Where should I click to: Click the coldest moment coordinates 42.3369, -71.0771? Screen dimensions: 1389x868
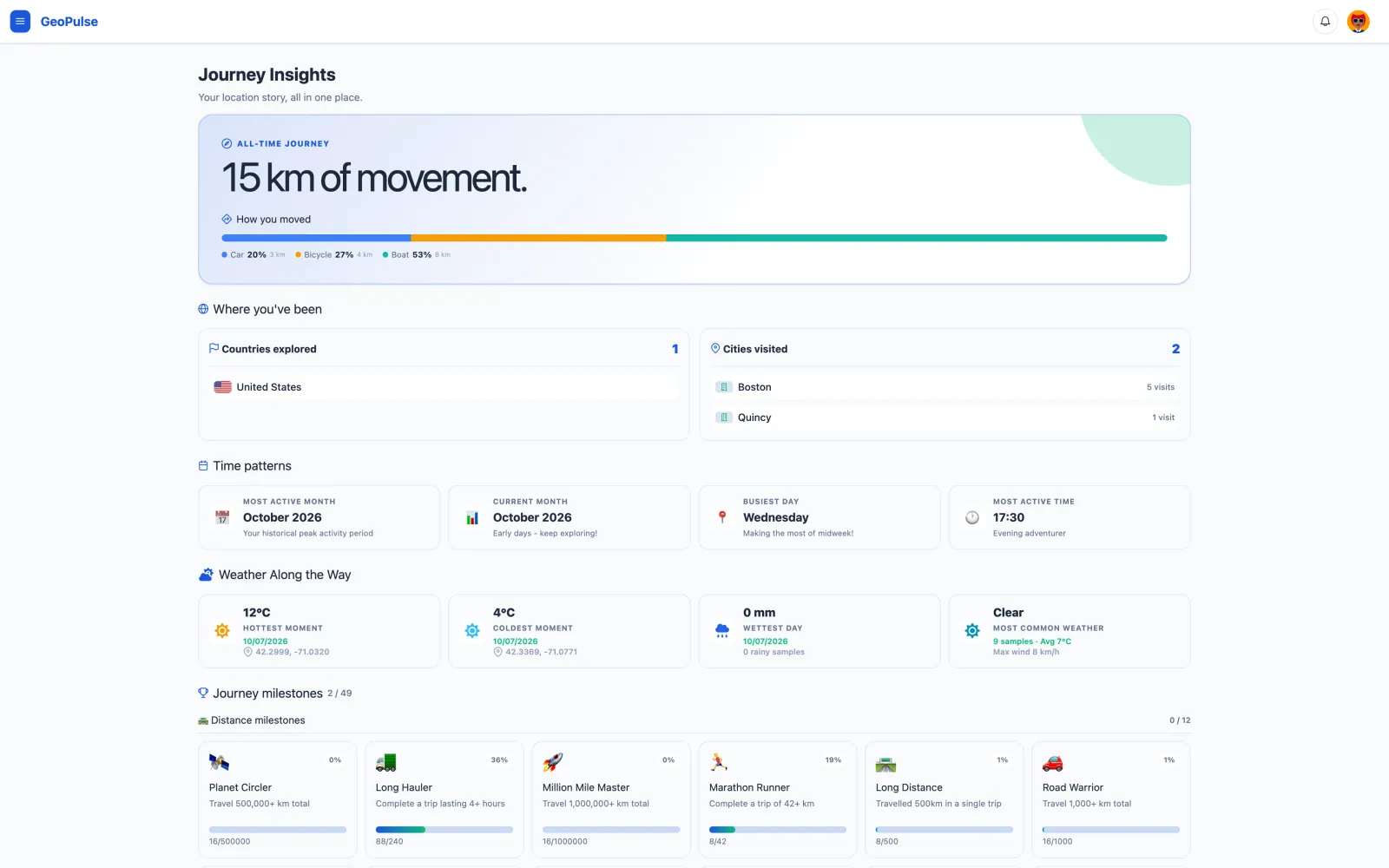coord(542,652)
